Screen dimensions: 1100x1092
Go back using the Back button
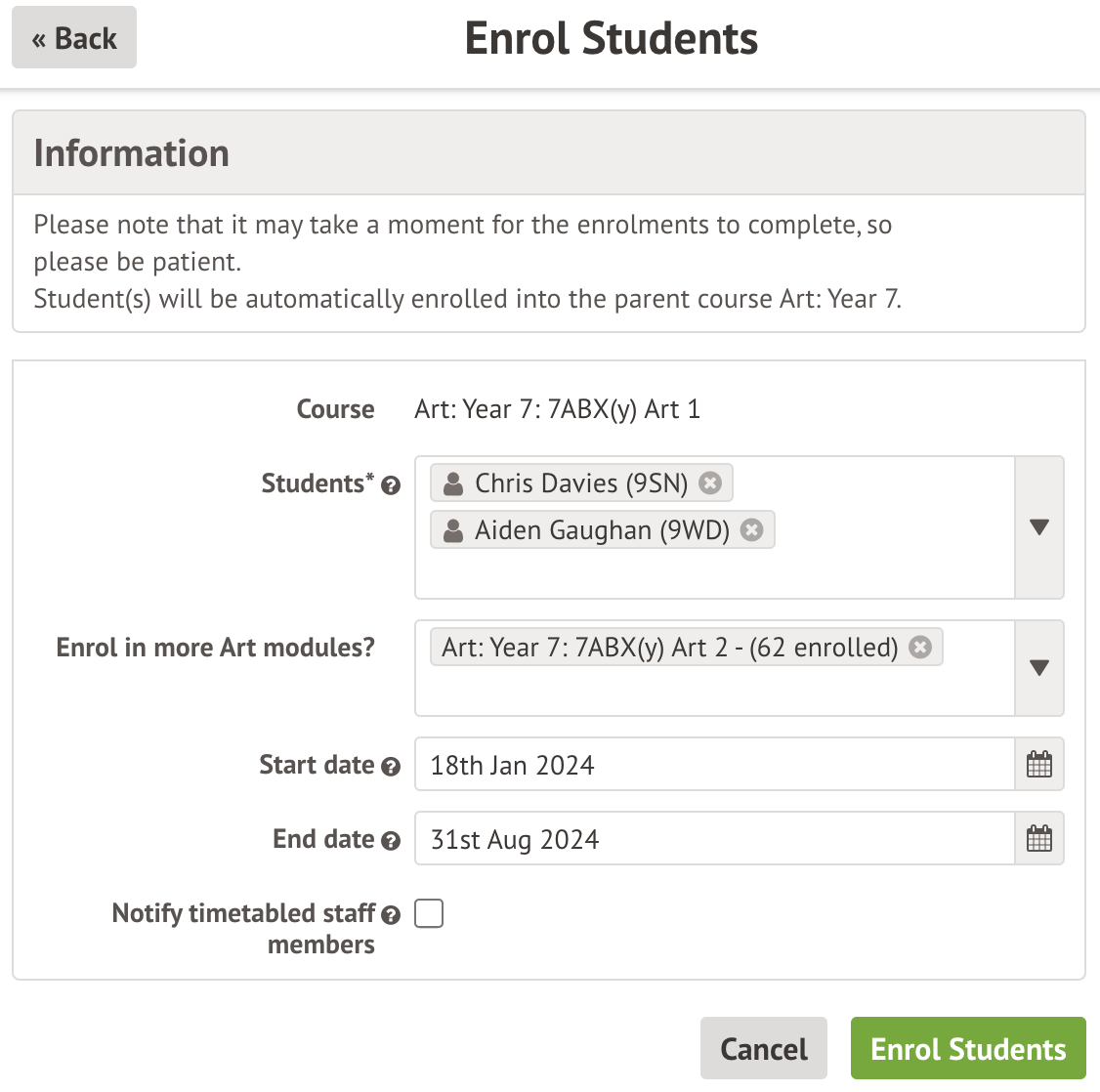point(74,38)
